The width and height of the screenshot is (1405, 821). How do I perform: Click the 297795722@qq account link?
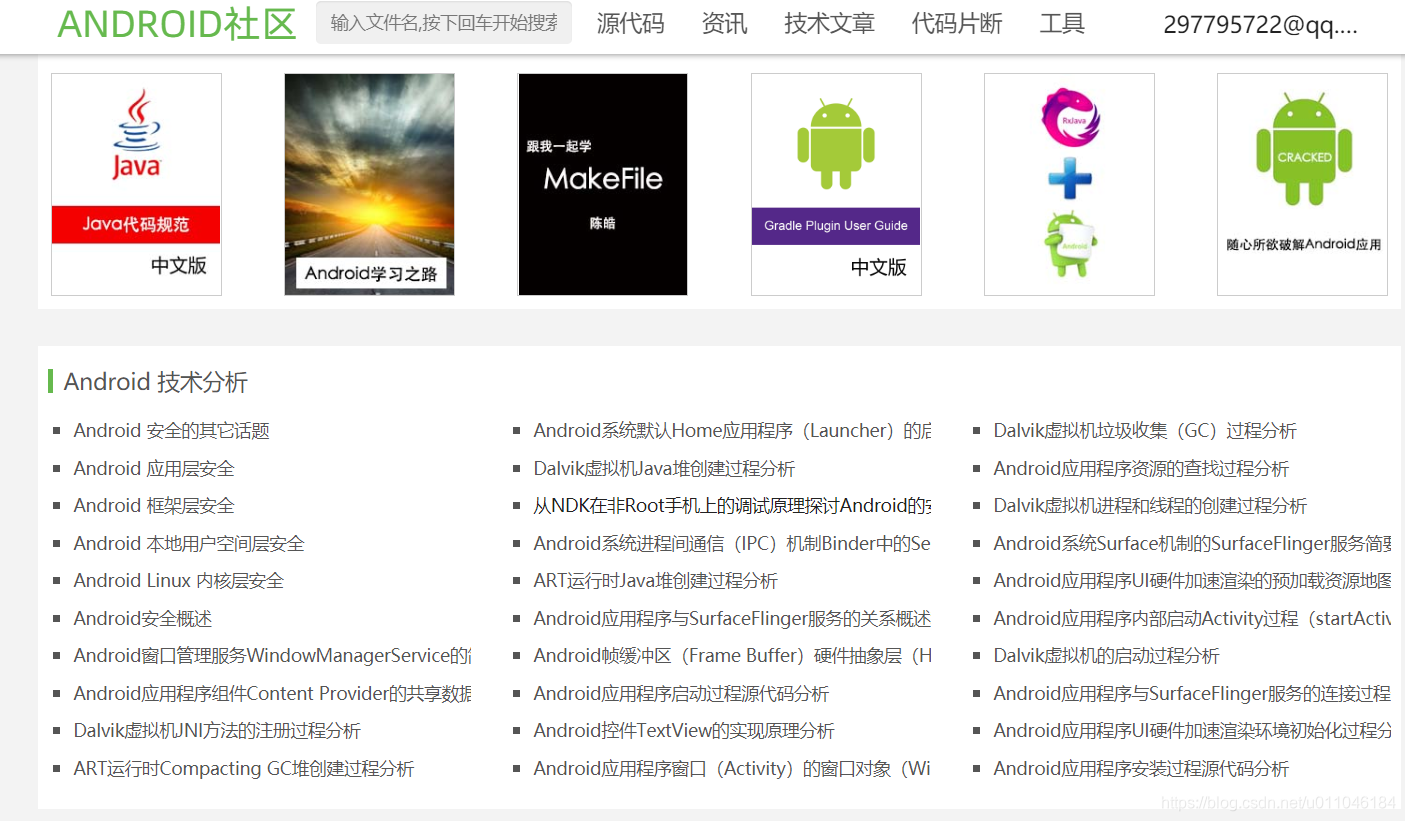(x=1260, y=26)
